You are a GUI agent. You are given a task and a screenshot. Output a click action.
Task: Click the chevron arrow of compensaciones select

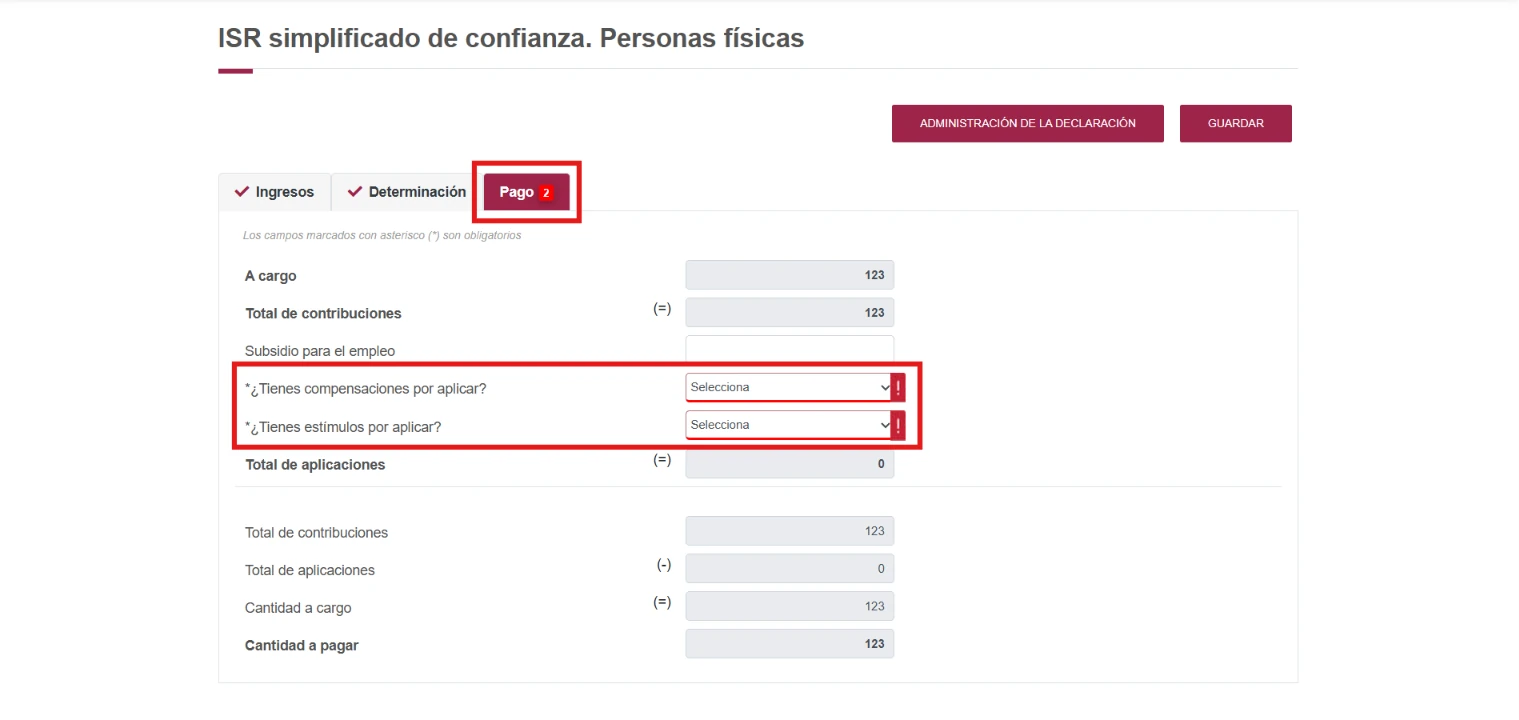click(884, 387)
